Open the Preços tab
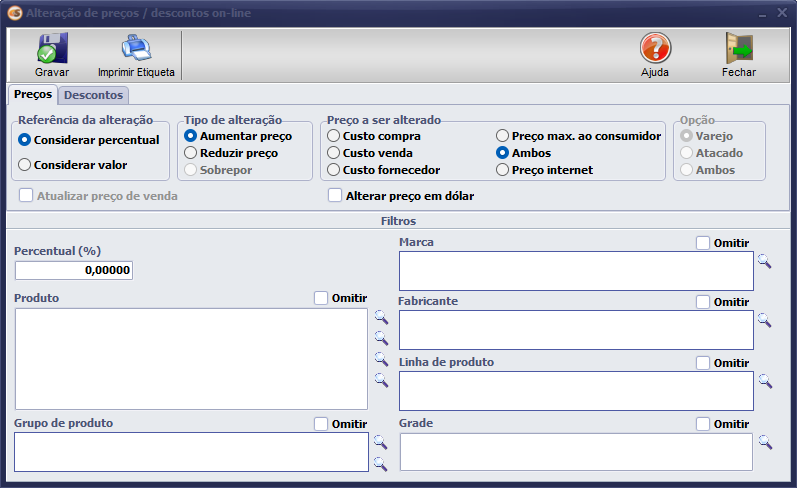Viewport: 797px width, 488px height. coord(32,94)
